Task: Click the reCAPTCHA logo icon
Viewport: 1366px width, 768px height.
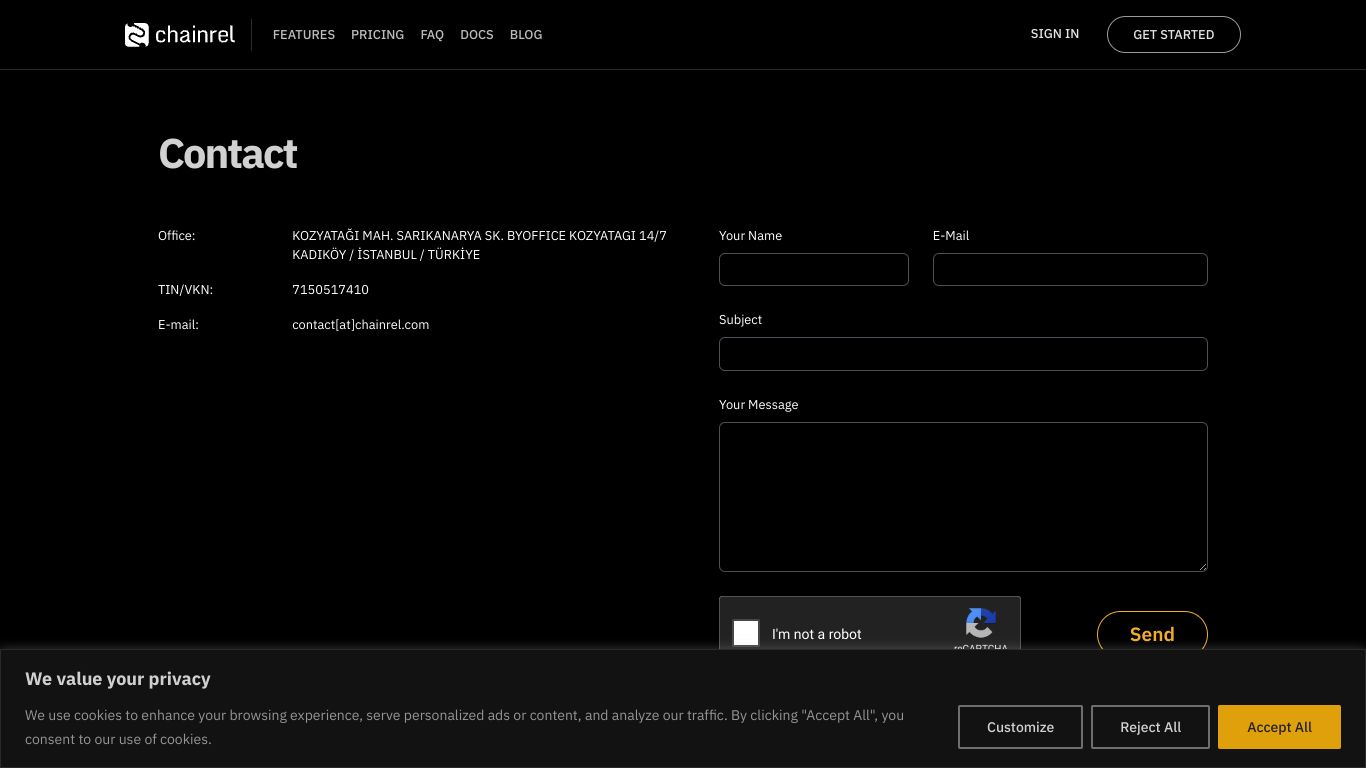Action: 981,623
